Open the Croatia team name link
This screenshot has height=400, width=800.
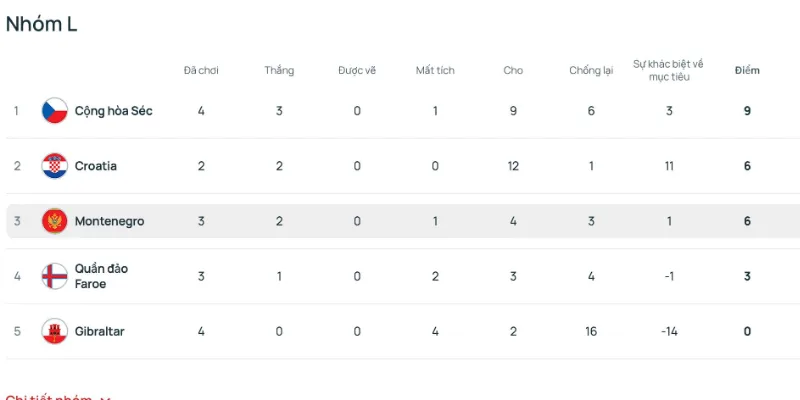96,166
